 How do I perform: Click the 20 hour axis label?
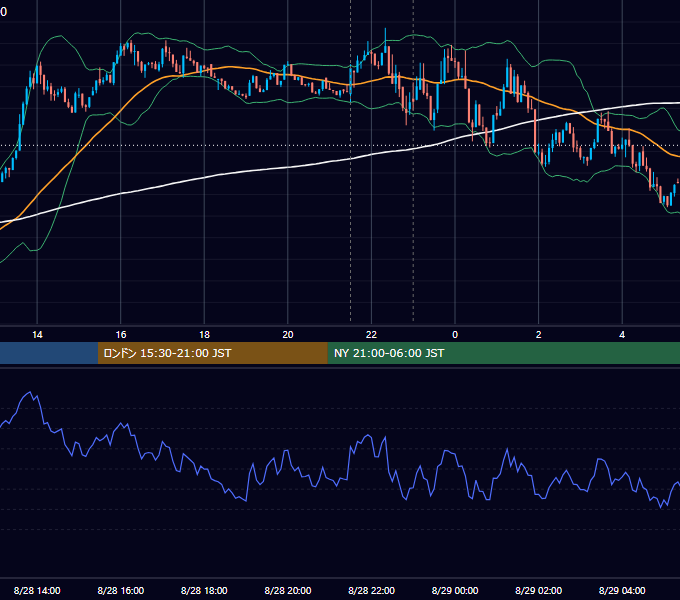pyautogui.click(x=288, y=335)
